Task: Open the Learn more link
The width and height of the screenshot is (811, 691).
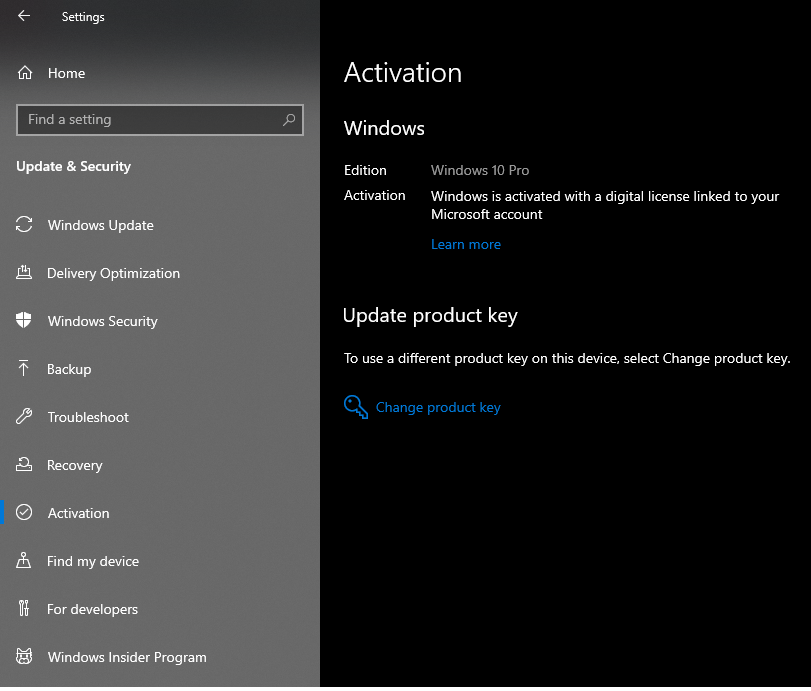Action: [465, 244]
